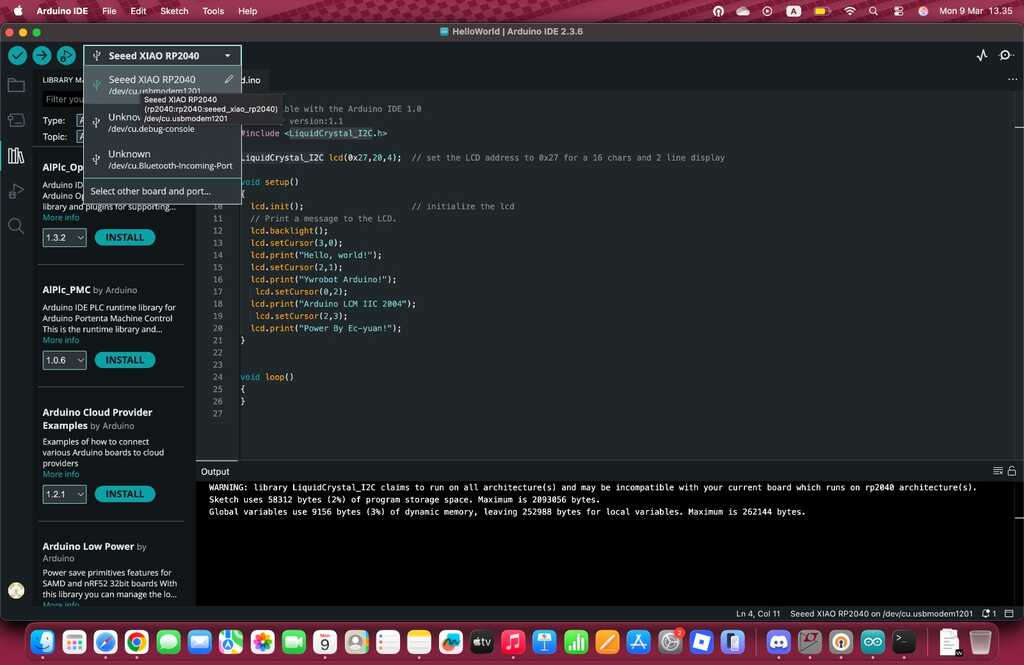
Task: Select Seeed XIAO RP2040 on usbmodem1201 in the list
Action: (162, 84)
